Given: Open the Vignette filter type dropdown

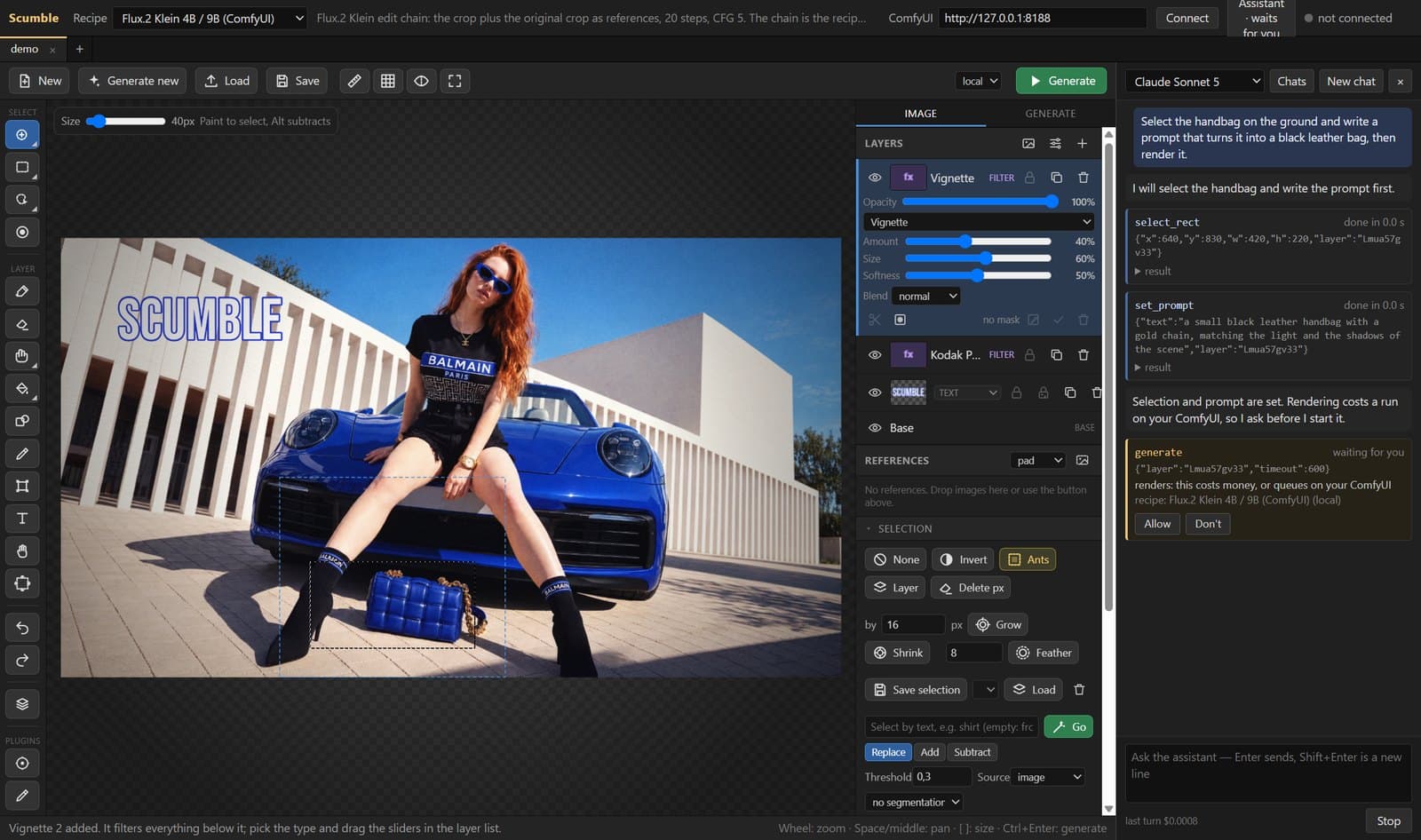Looking at the screenshot, I should (x=979, y=222).
